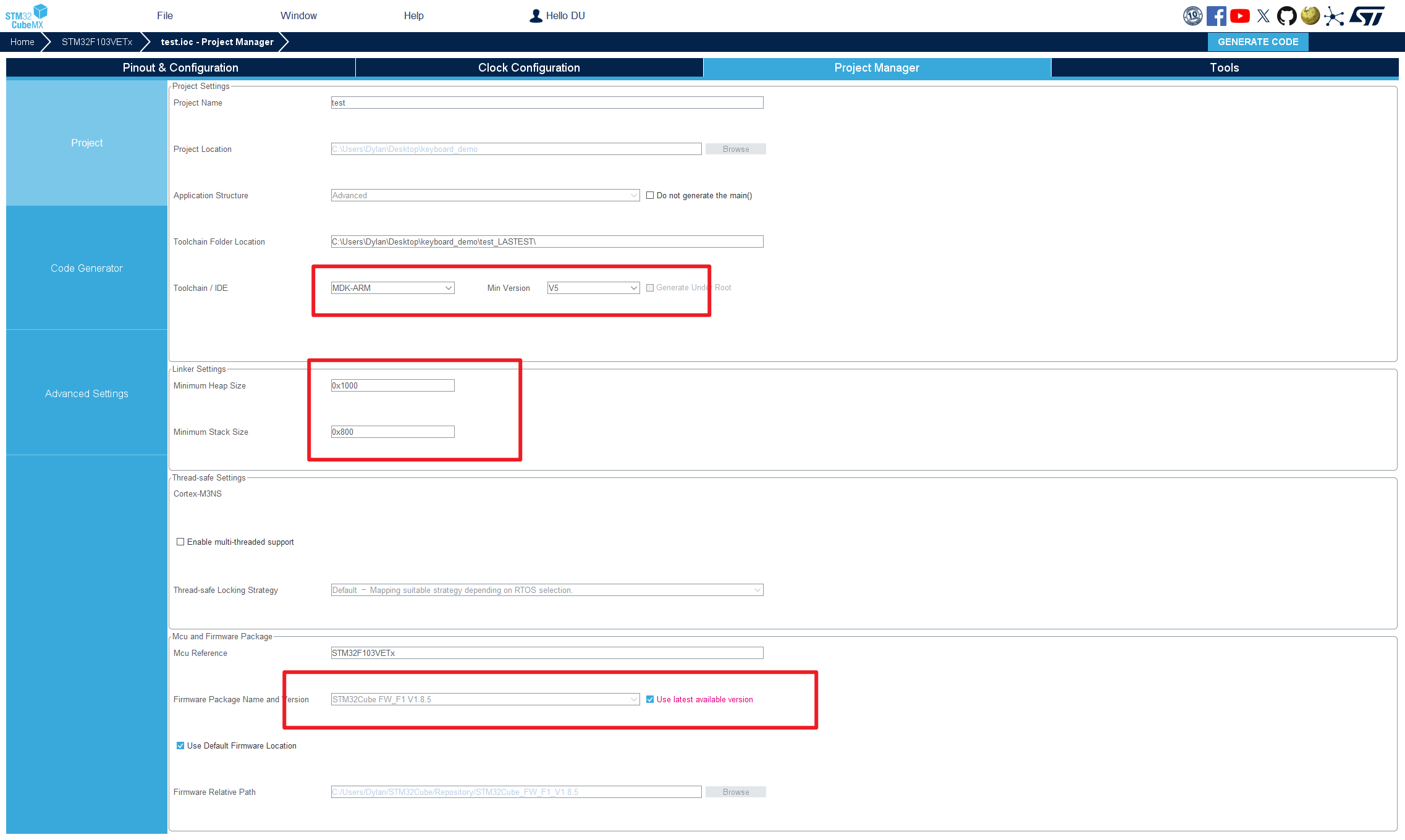Click the ST Community network icon
The width and height of the screenshot is (1405, 840).
pos(1334,15)
